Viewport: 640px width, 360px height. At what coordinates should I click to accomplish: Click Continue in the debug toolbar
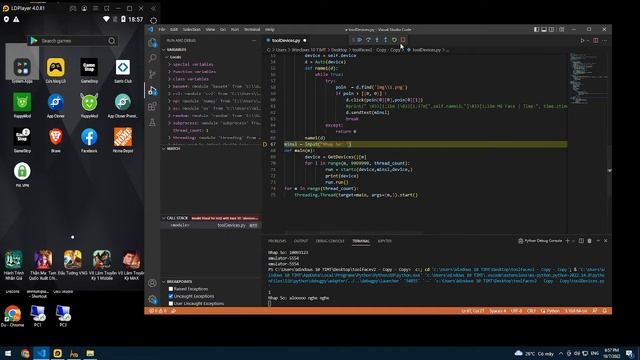[x=360, y=40]
